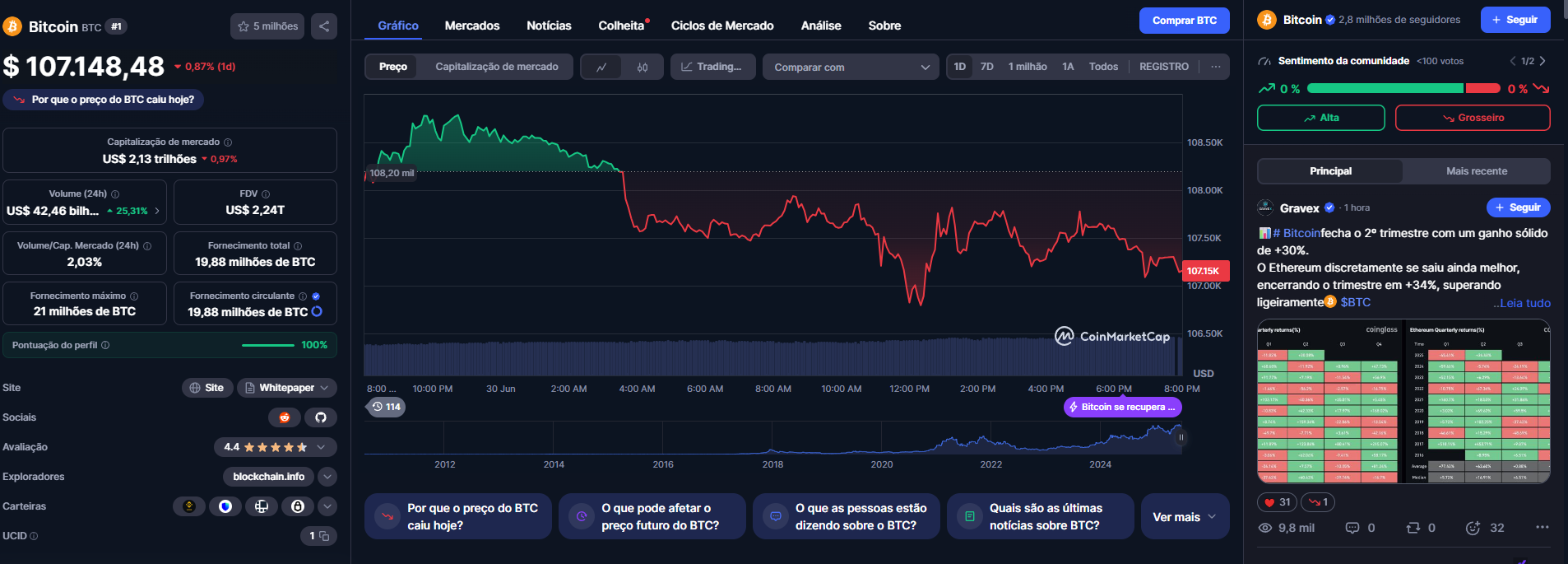Screen dimensions: 1568x564
Task: Vote Alta bullish sentiment
Action: click(x=1321, y=118)
